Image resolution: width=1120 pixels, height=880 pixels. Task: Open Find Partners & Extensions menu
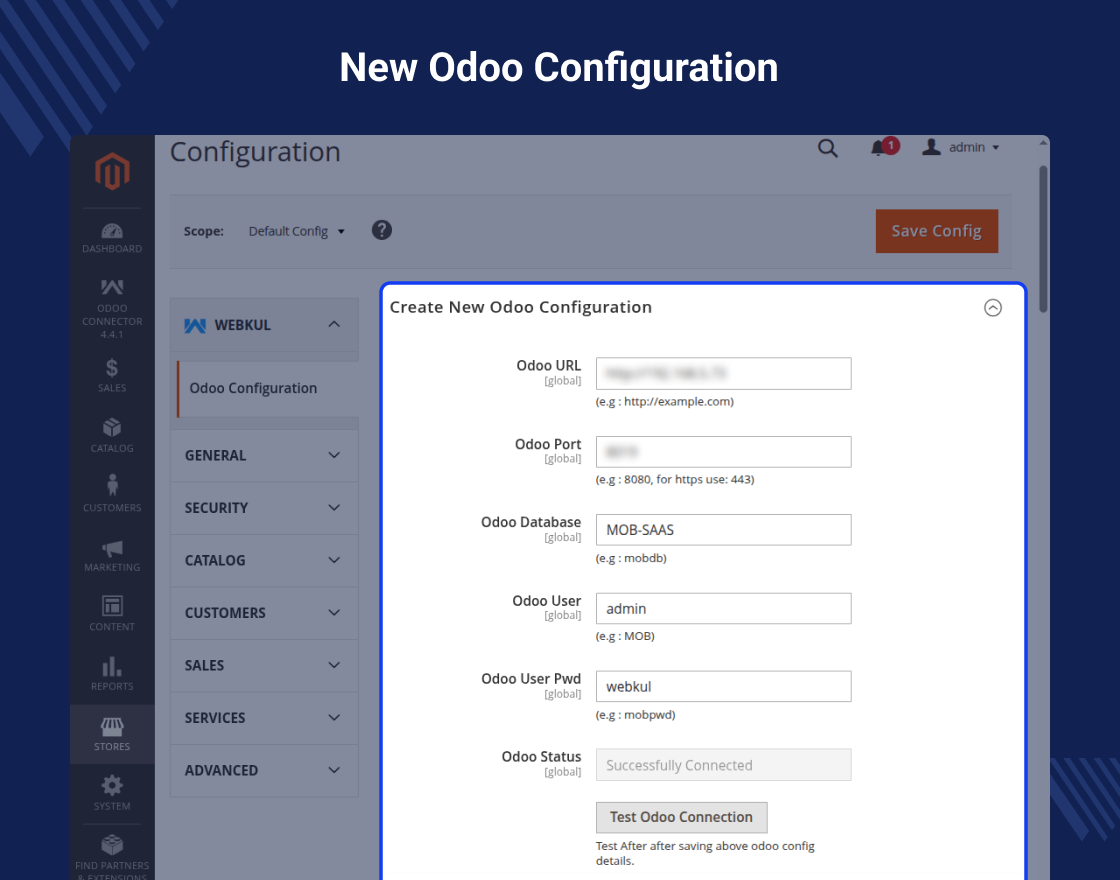tap(112, 856)
